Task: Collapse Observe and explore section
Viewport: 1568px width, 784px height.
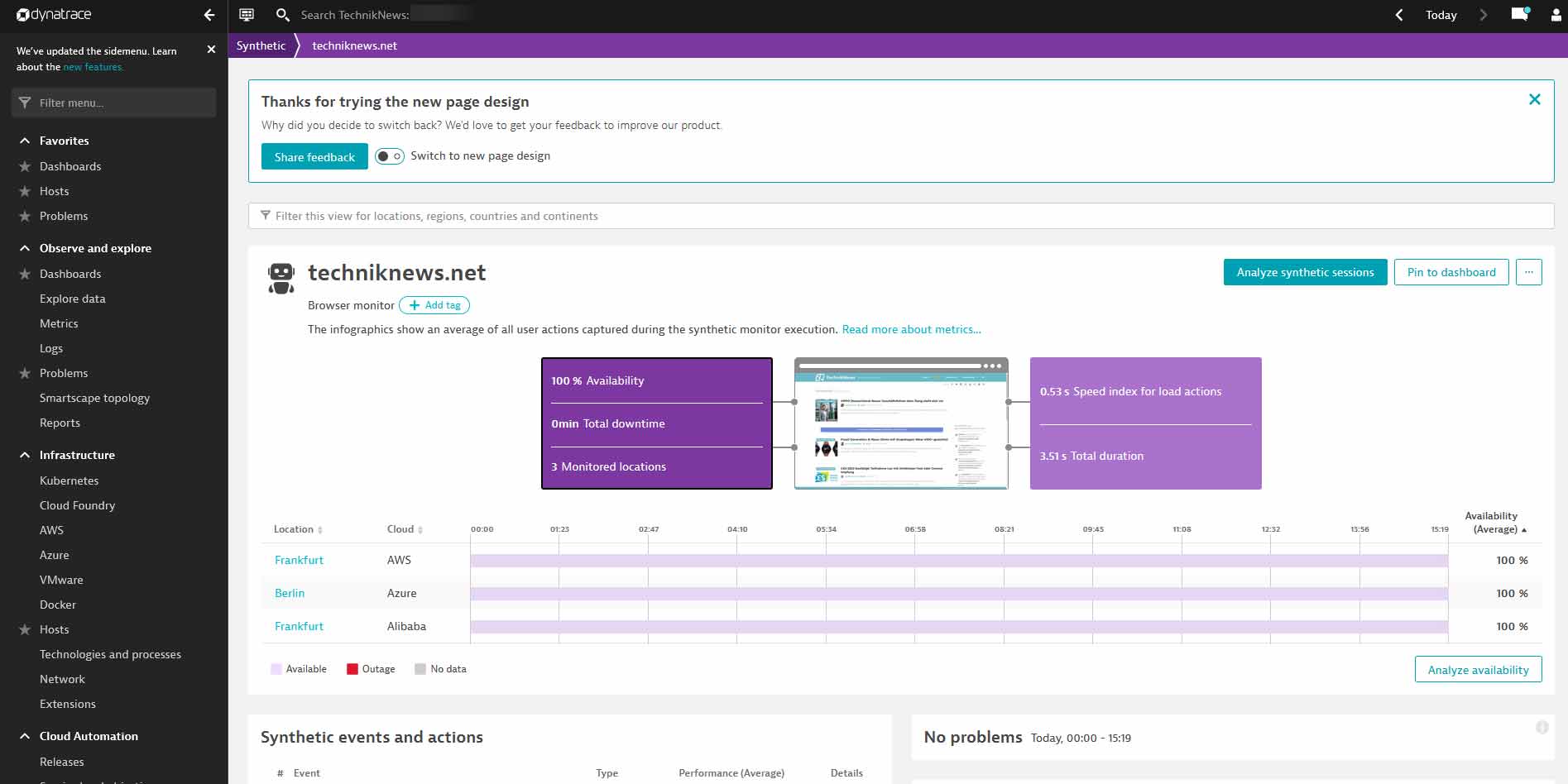Action: pos(25,248)
